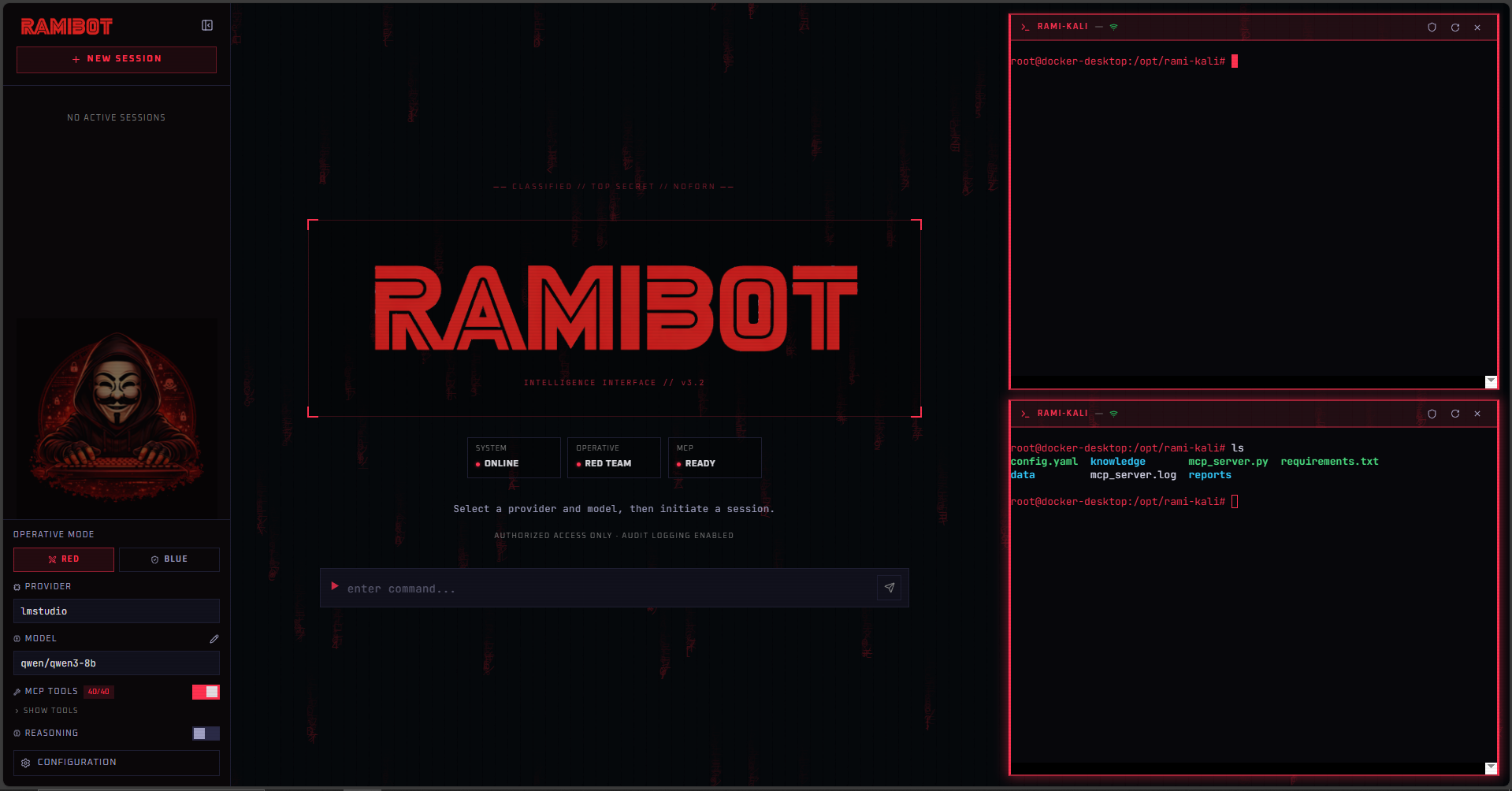
Task: Click the MCP READY status card
Action: pos(715,457)
